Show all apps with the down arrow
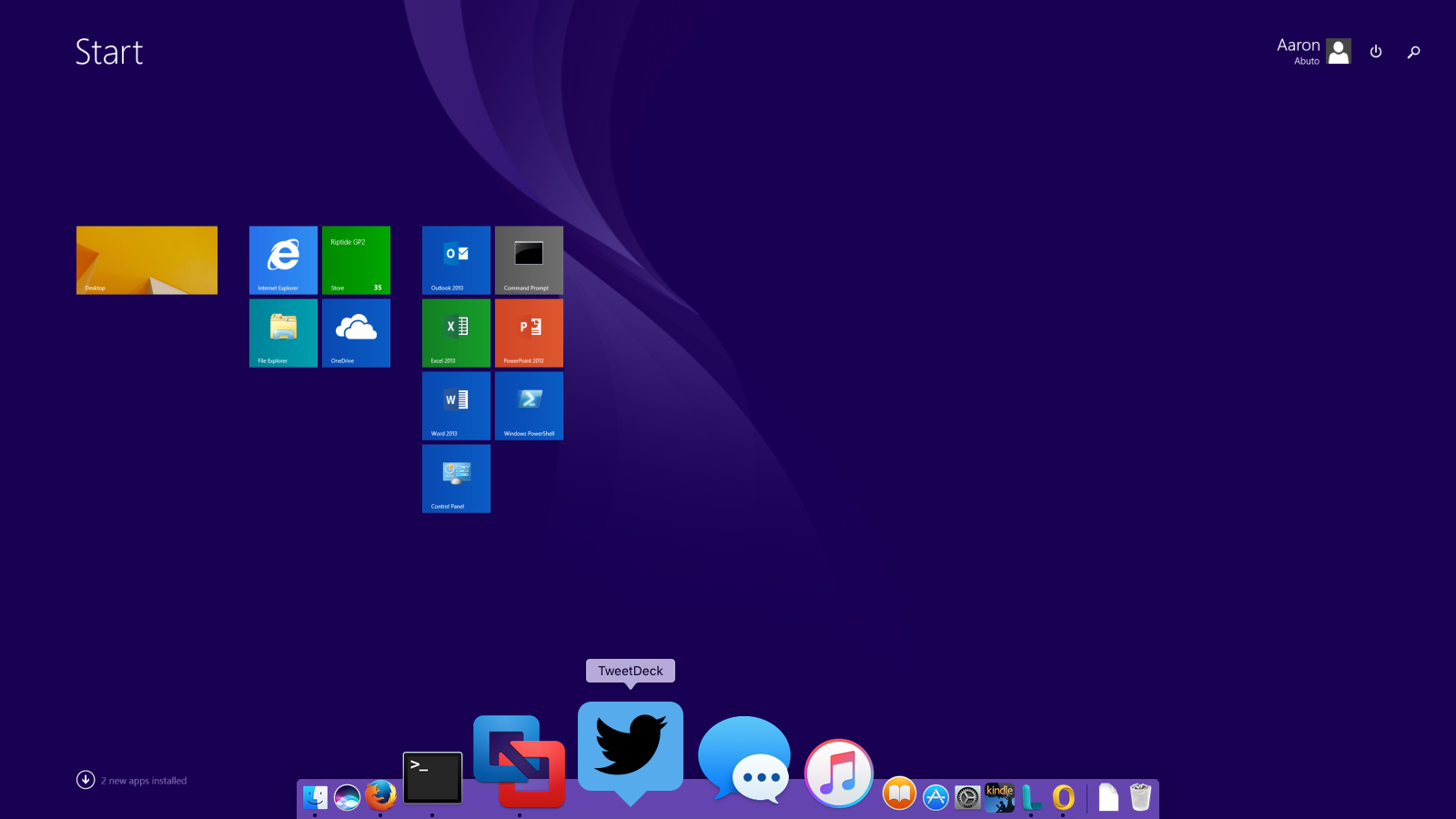This screenshot has width=1456, height=819. 86,780
